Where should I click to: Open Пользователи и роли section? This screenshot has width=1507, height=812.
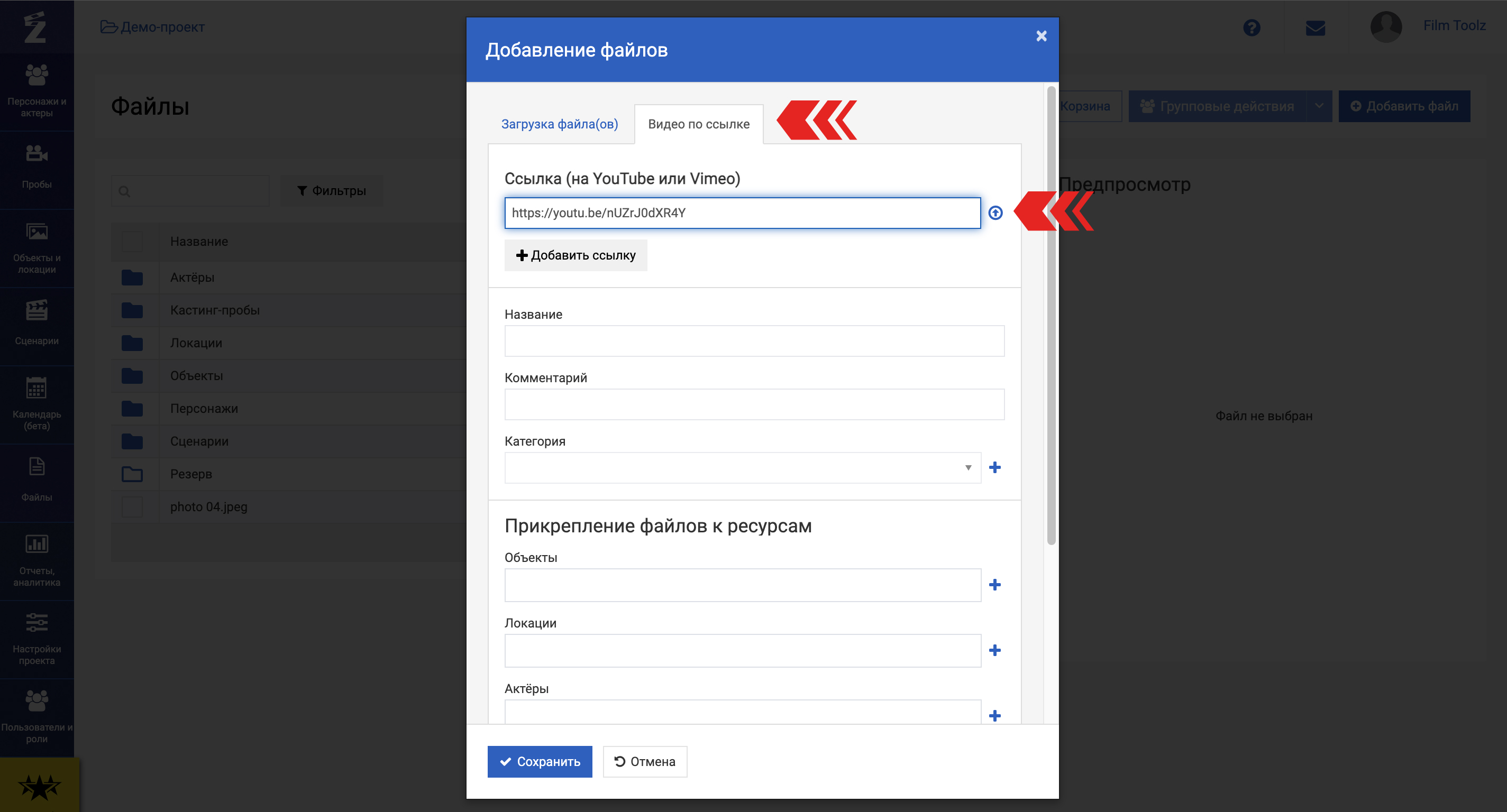point(37,717)
